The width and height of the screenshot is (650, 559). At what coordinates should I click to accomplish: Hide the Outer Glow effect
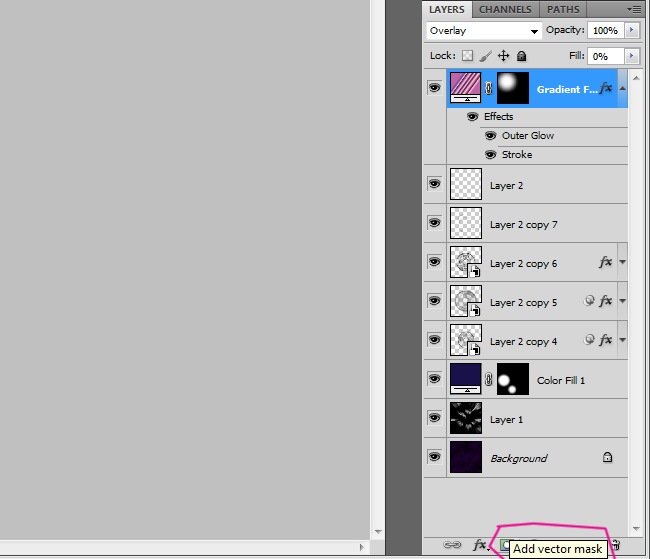pyautogui.click(x=490, y=136)
